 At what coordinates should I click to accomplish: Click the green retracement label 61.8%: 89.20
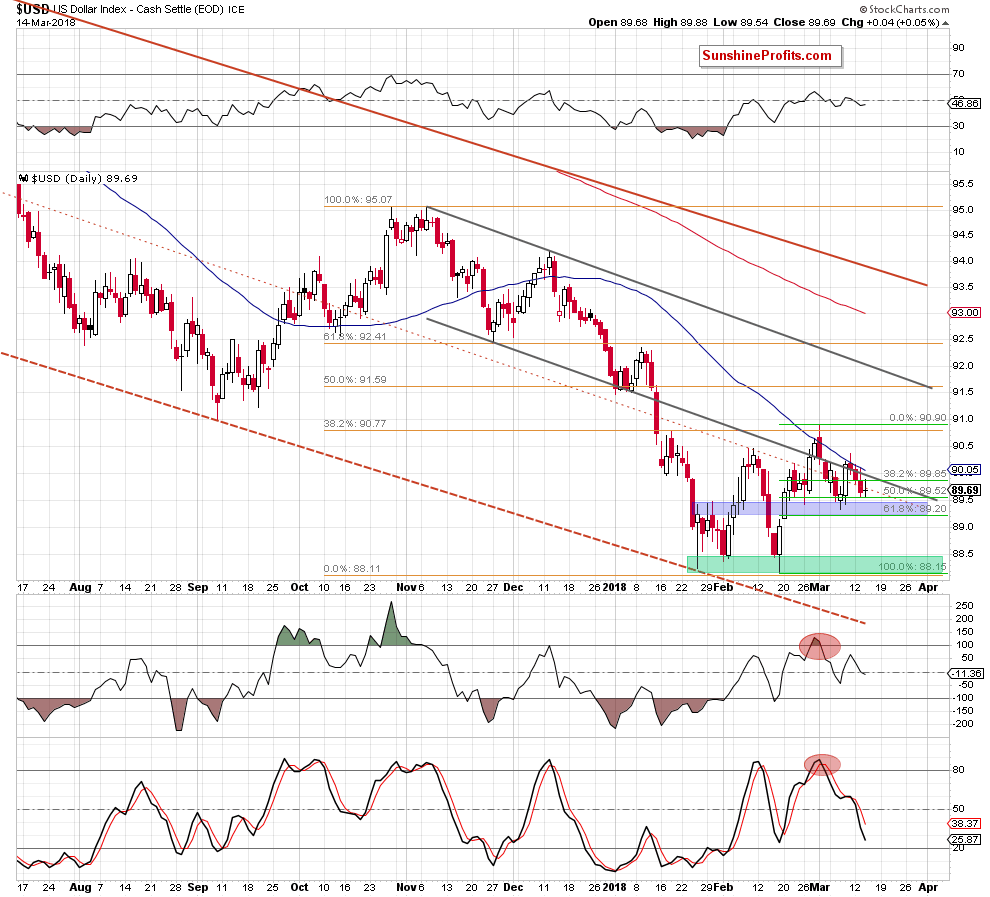pos(915,508)
